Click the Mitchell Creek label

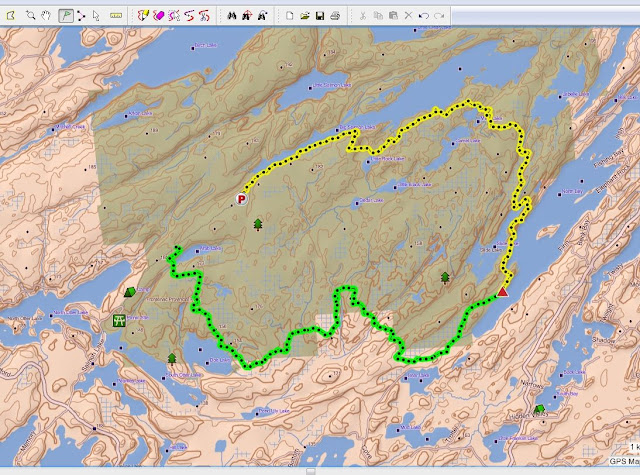pyautogui.click(x=70, y=127)
